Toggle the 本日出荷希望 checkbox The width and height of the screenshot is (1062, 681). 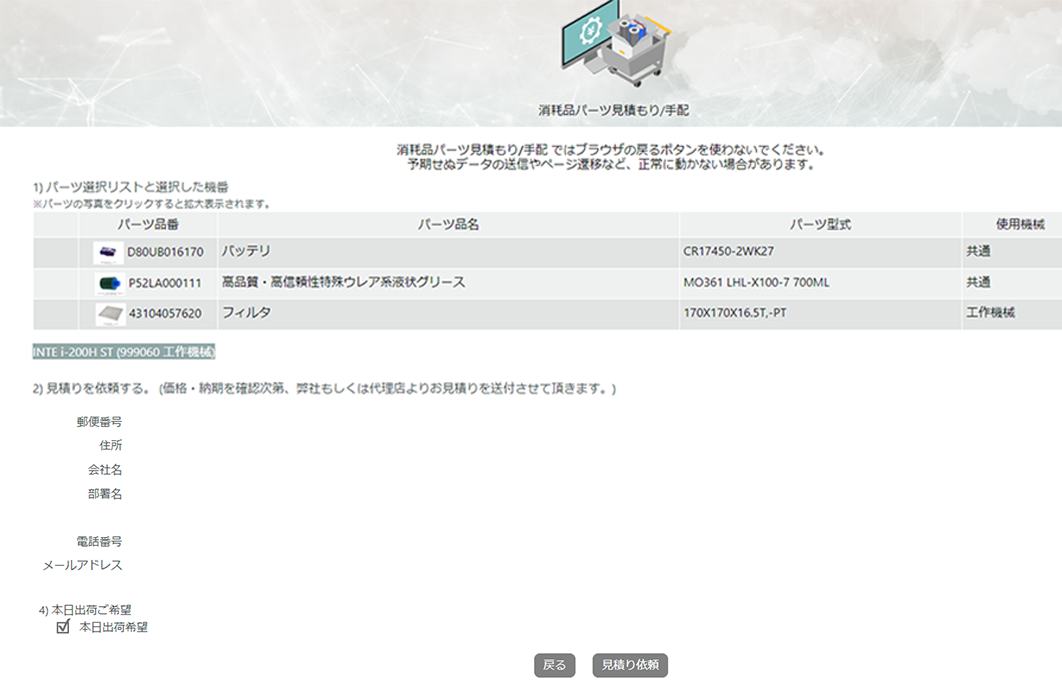point(63,627)
